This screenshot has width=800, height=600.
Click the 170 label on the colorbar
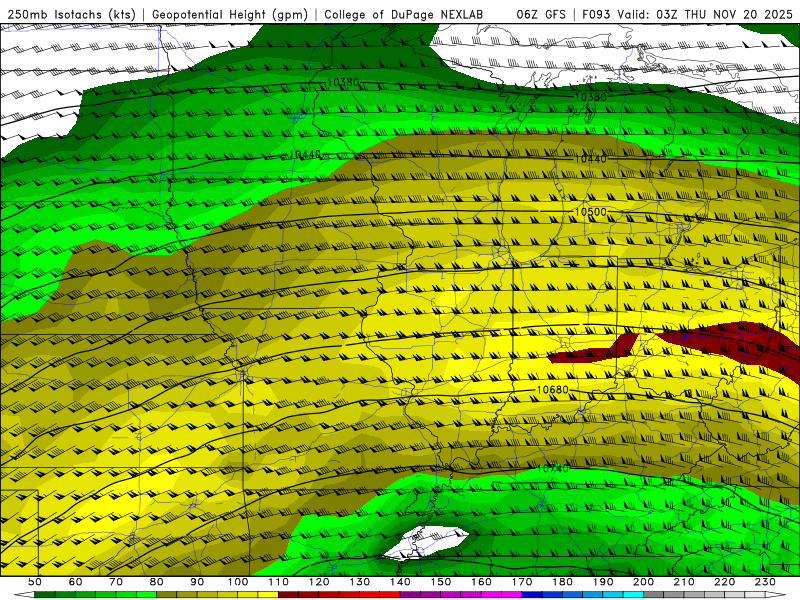pos(522,582)
